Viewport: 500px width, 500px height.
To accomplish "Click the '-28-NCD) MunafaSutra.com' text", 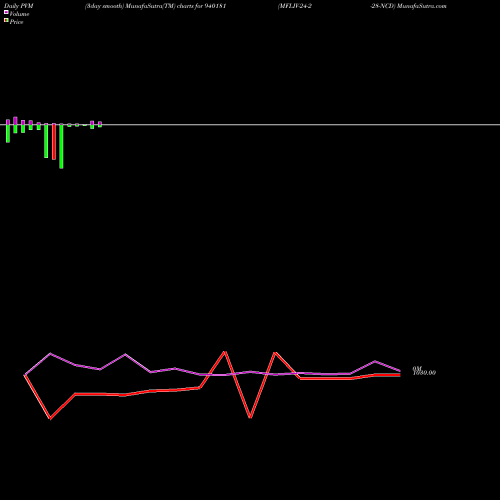I will [408, 6].
